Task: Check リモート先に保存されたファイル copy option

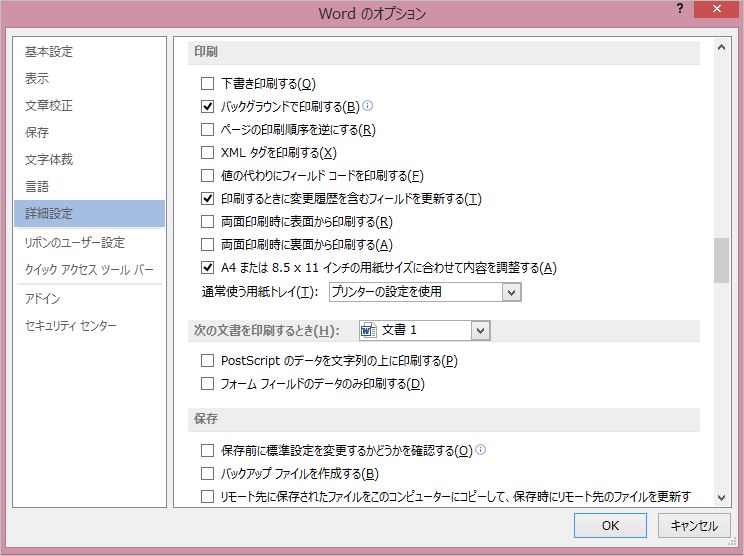Action: tap(207, 497)
